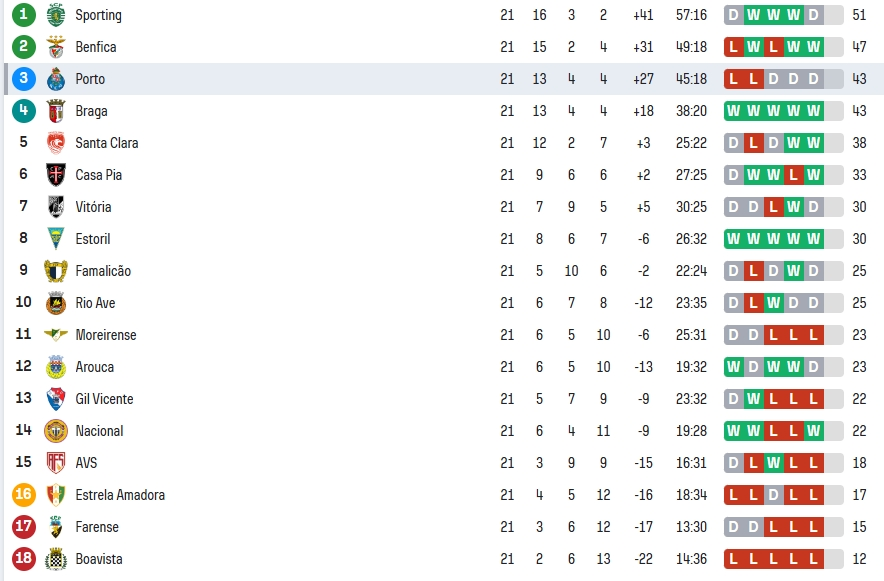Open the Benfica eagle crest icon
This screenshot has width=884, height=581.
click(55, 47)
